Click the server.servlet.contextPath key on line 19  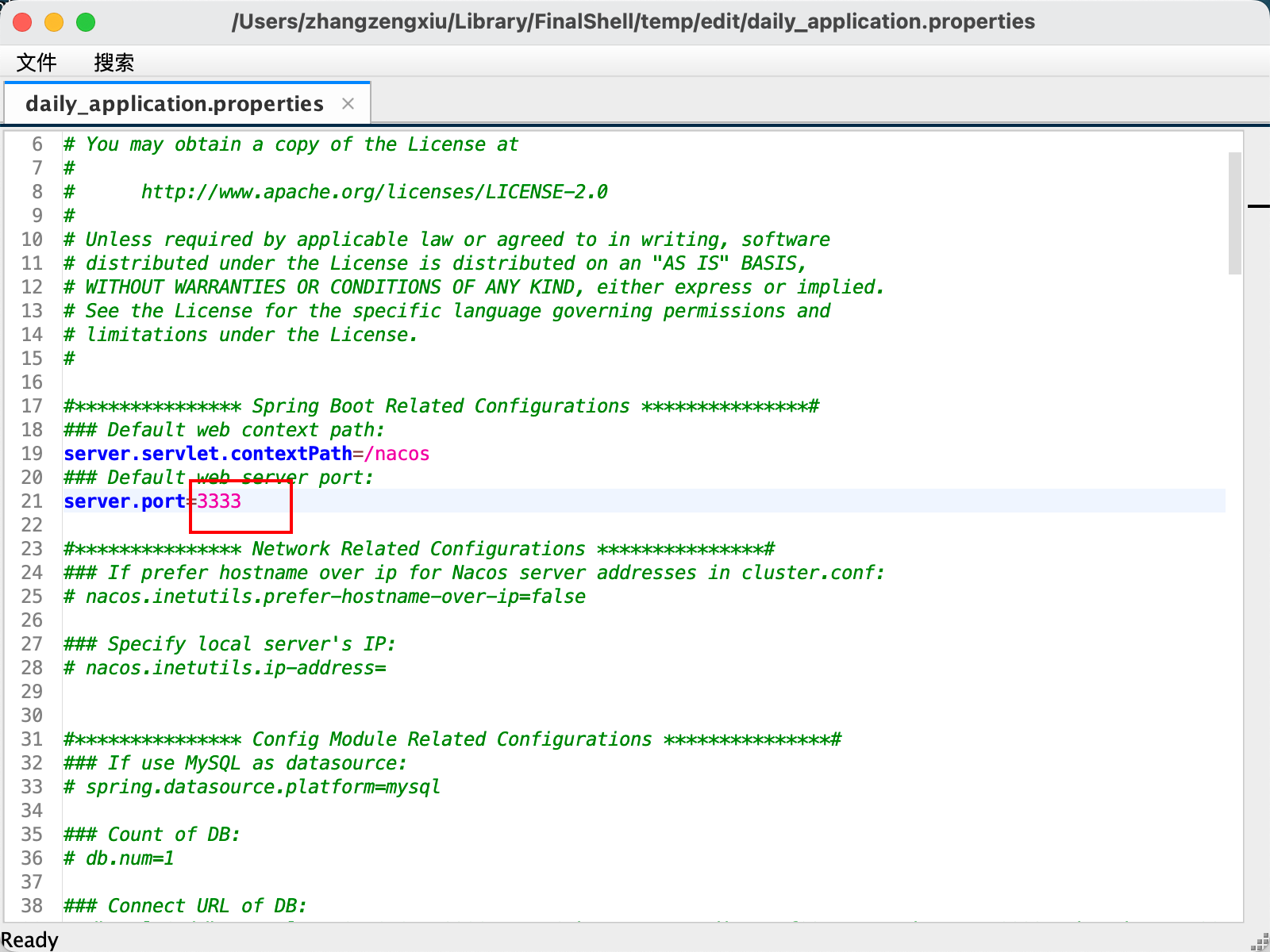[208, 454]
